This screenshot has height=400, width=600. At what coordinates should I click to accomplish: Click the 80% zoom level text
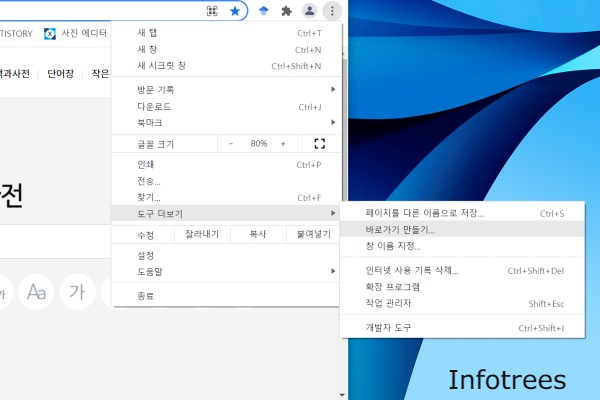coord(259,144)
